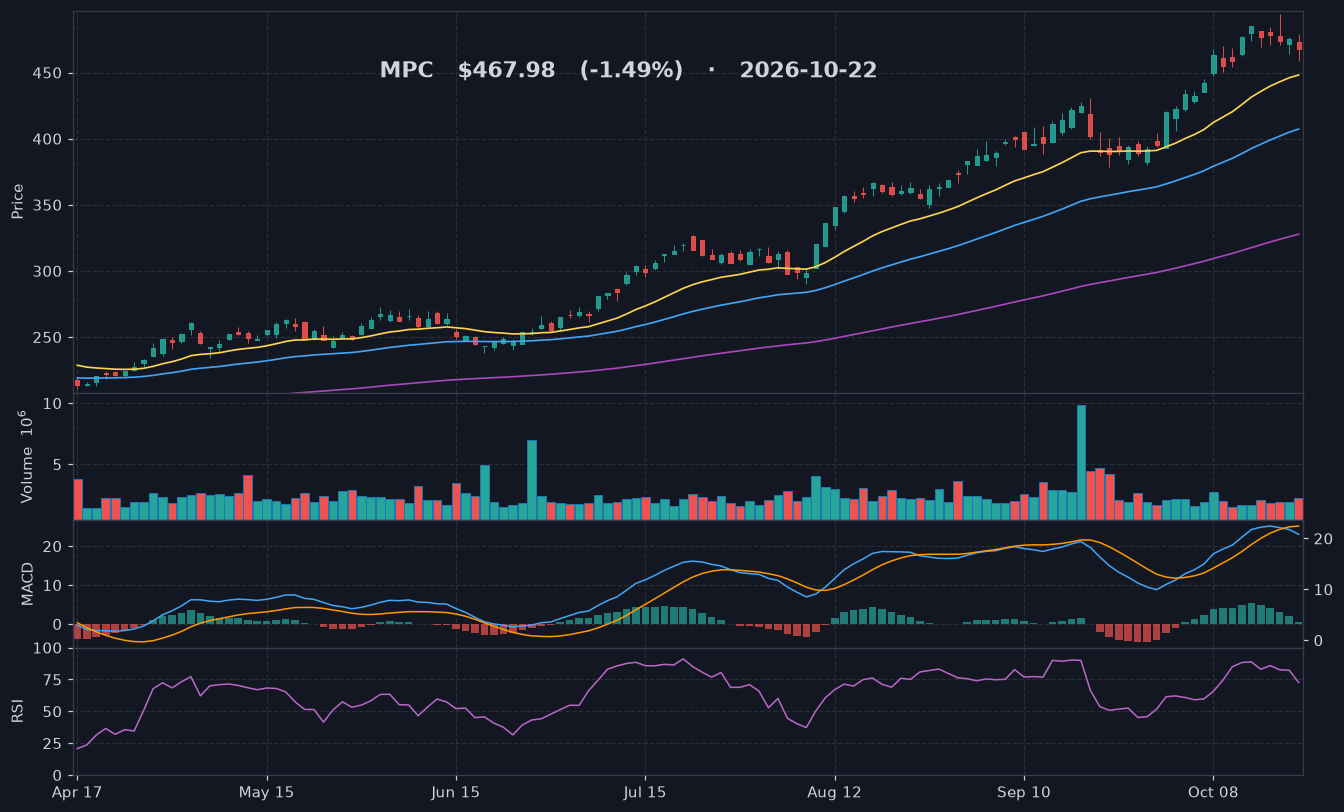Click the 100 tick on the RSI axis

click(50, 649)
